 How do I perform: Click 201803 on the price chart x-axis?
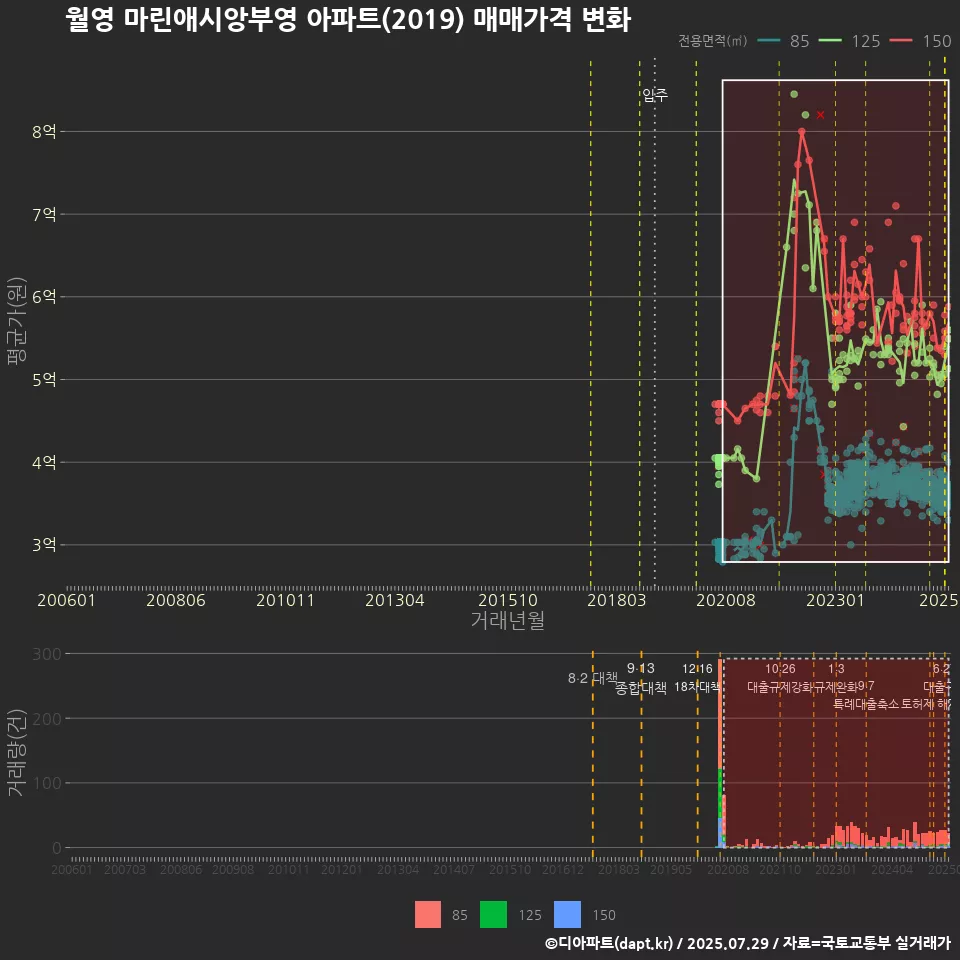point(617,600)
